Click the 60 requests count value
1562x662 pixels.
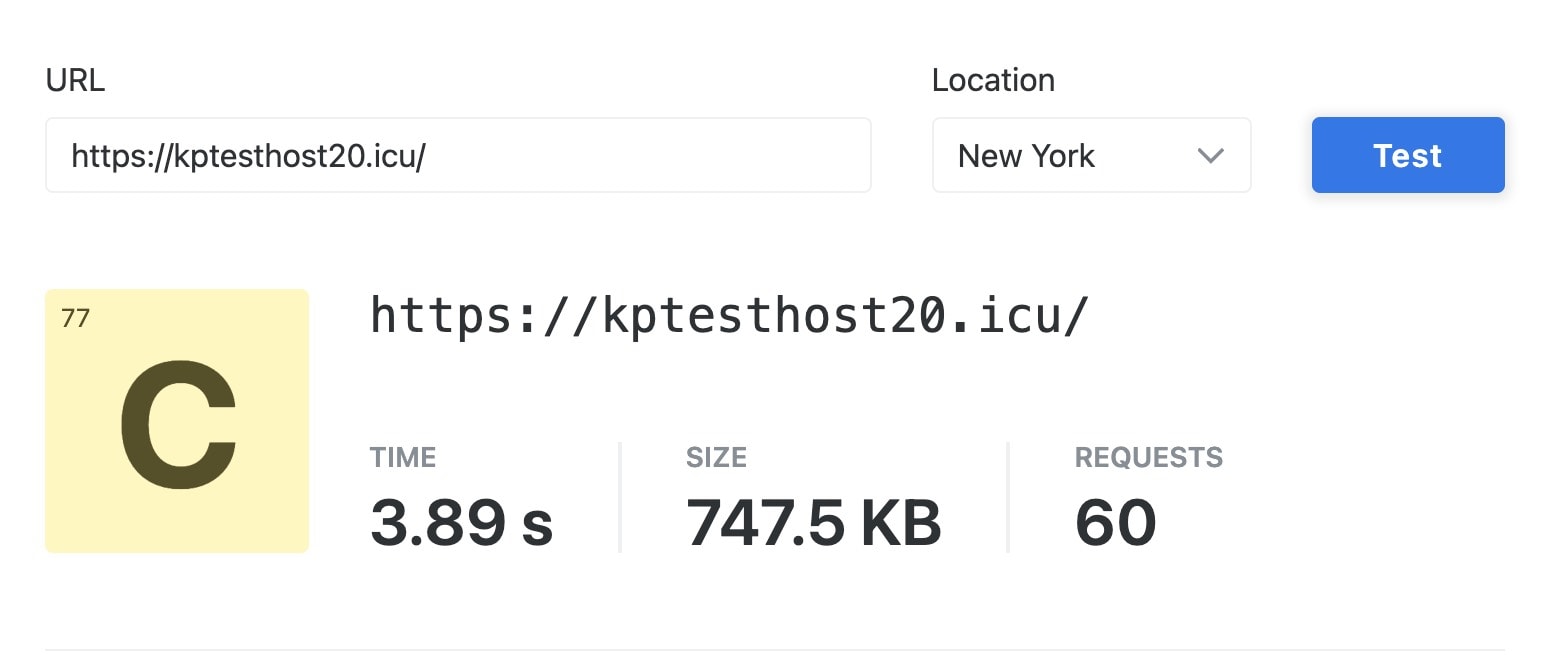[x=1115, y=522]
